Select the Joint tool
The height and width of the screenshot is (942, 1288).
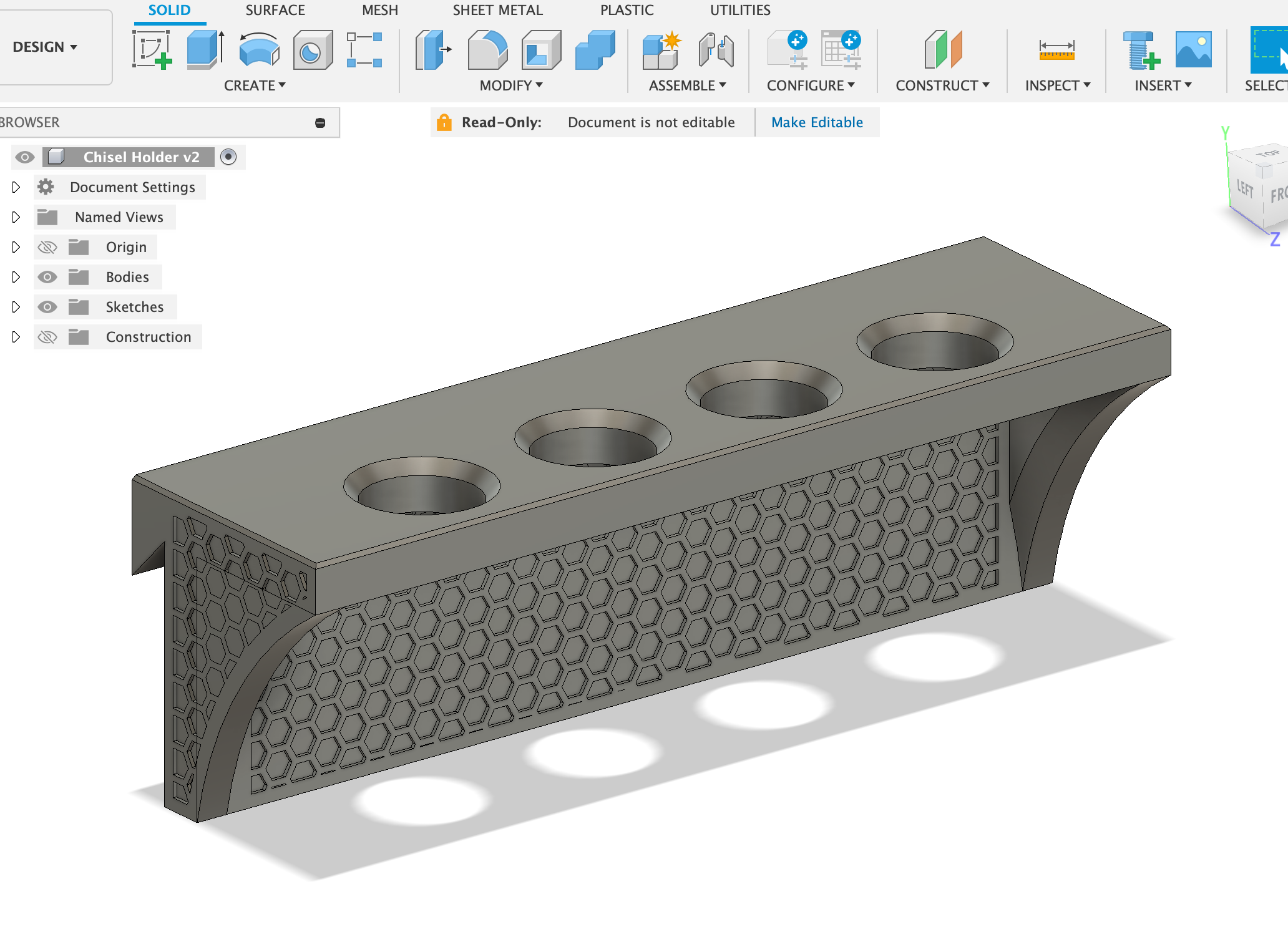716,49
